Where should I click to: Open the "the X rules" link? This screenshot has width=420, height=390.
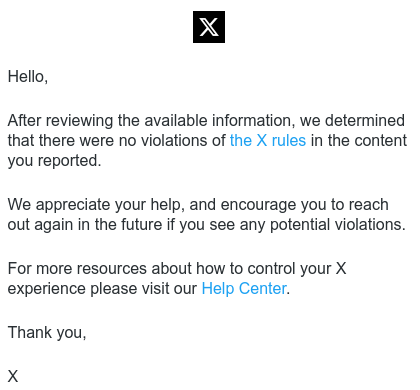click(268, 141)
